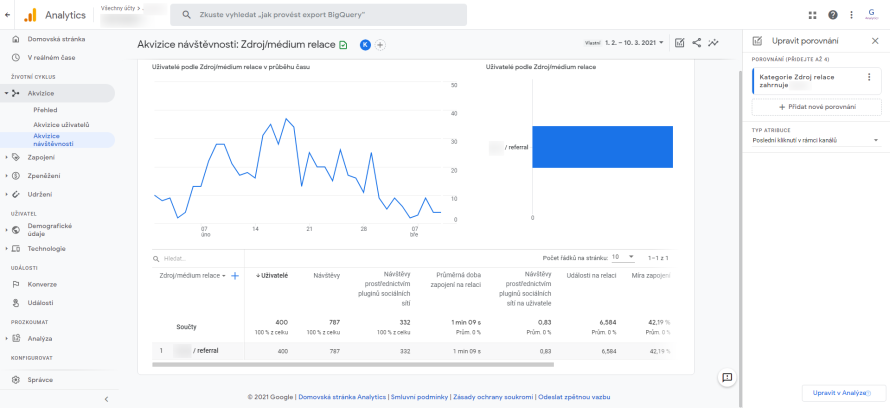890x408 pixels.
Task: Sort by Události na relaci column
Action: tap(591, 275)
